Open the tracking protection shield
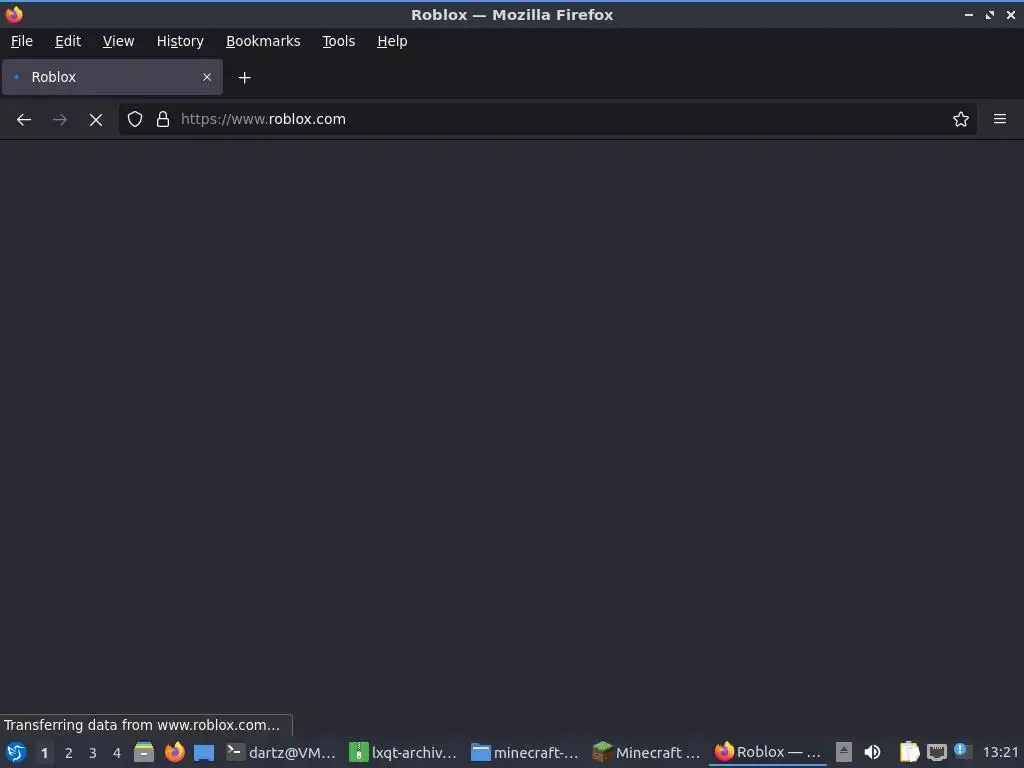Screen dimensions: 1024x768 (x=135, y=120)
